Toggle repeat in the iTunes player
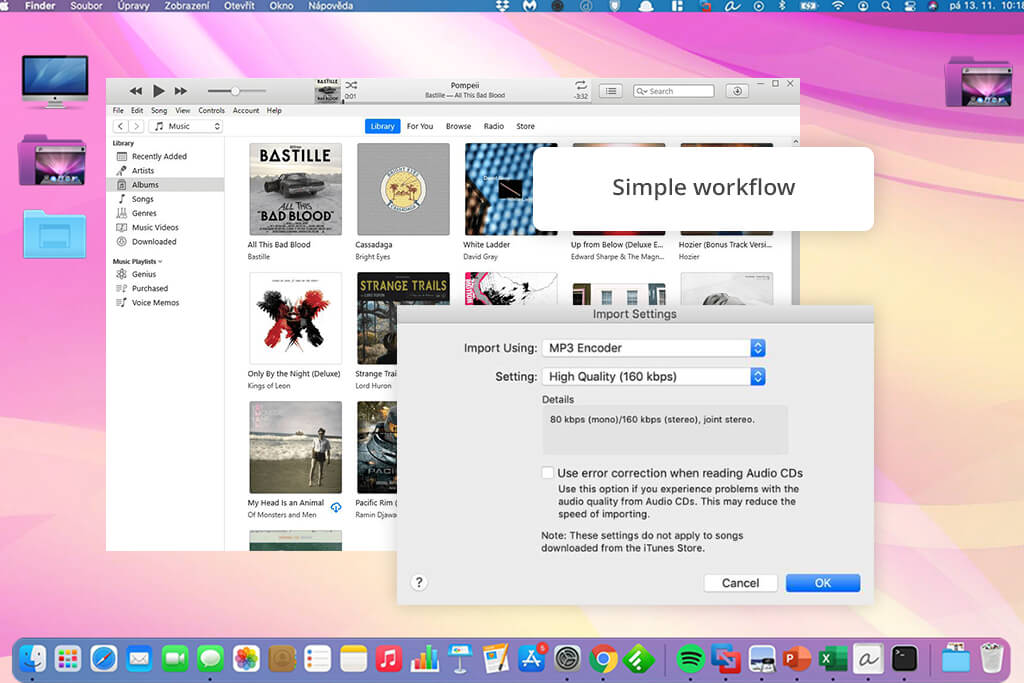This screenshot has height=683, width=1024. point(581,85)
